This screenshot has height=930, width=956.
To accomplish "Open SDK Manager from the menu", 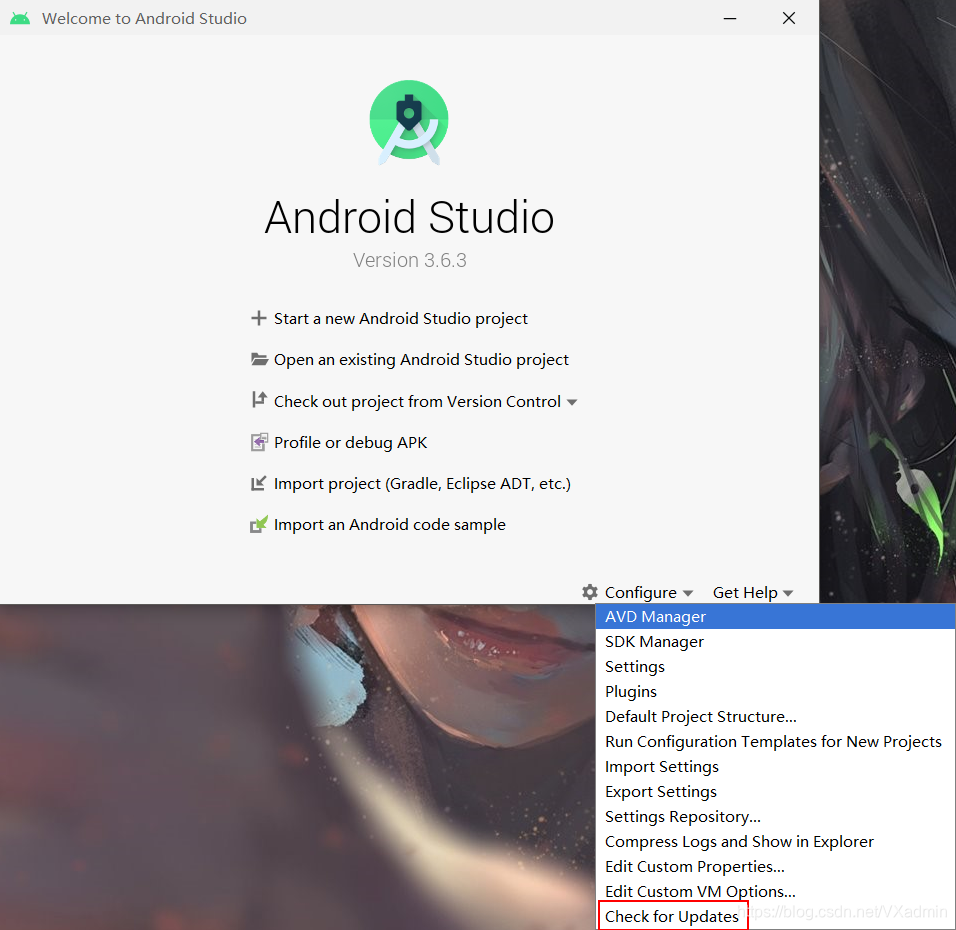I will tap(775, 642).
